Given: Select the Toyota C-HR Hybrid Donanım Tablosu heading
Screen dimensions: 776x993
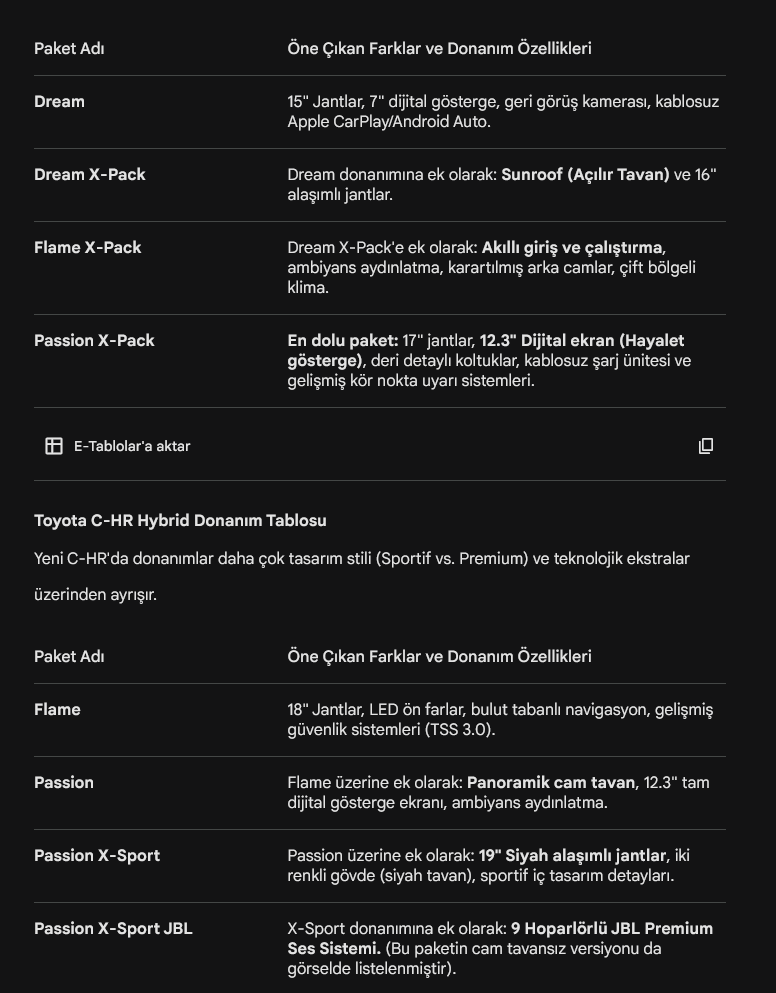Looking at the screenshot, I should [x=181, y=521].
